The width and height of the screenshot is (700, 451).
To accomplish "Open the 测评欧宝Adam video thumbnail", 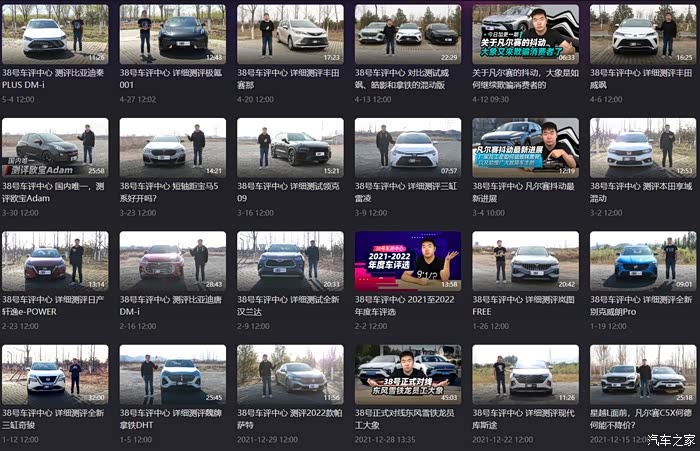I will point(55,148).
